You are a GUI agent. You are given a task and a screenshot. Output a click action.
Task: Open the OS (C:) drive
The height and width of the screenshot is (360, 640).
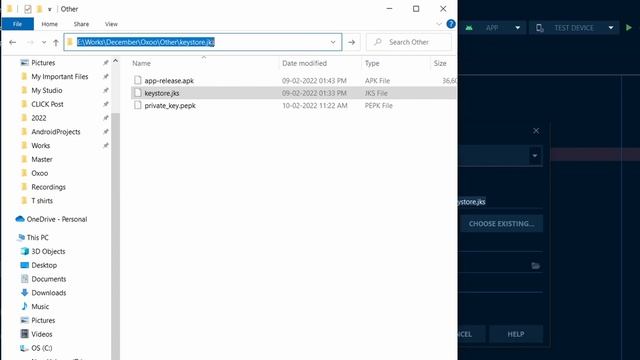coord(42,348)
